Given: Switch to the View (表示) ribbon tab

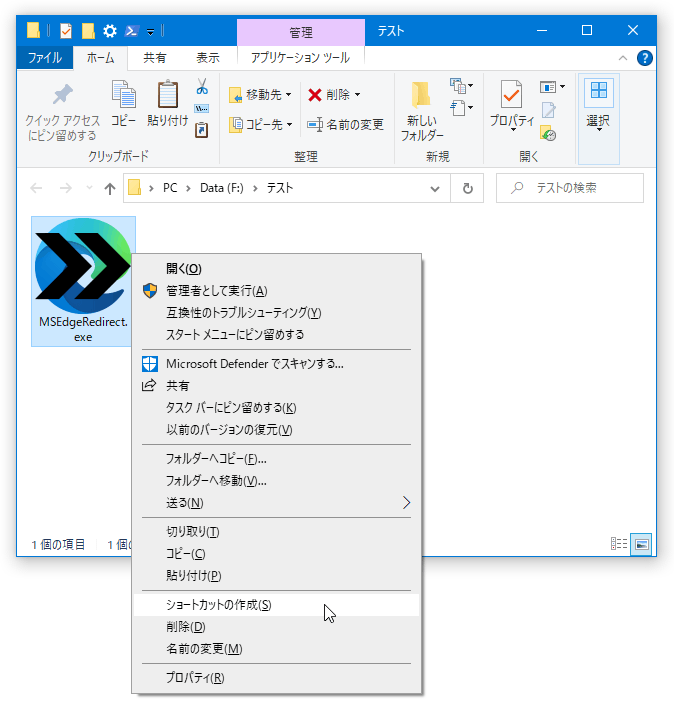Looking at the screenshot, I should coord(208,58).
